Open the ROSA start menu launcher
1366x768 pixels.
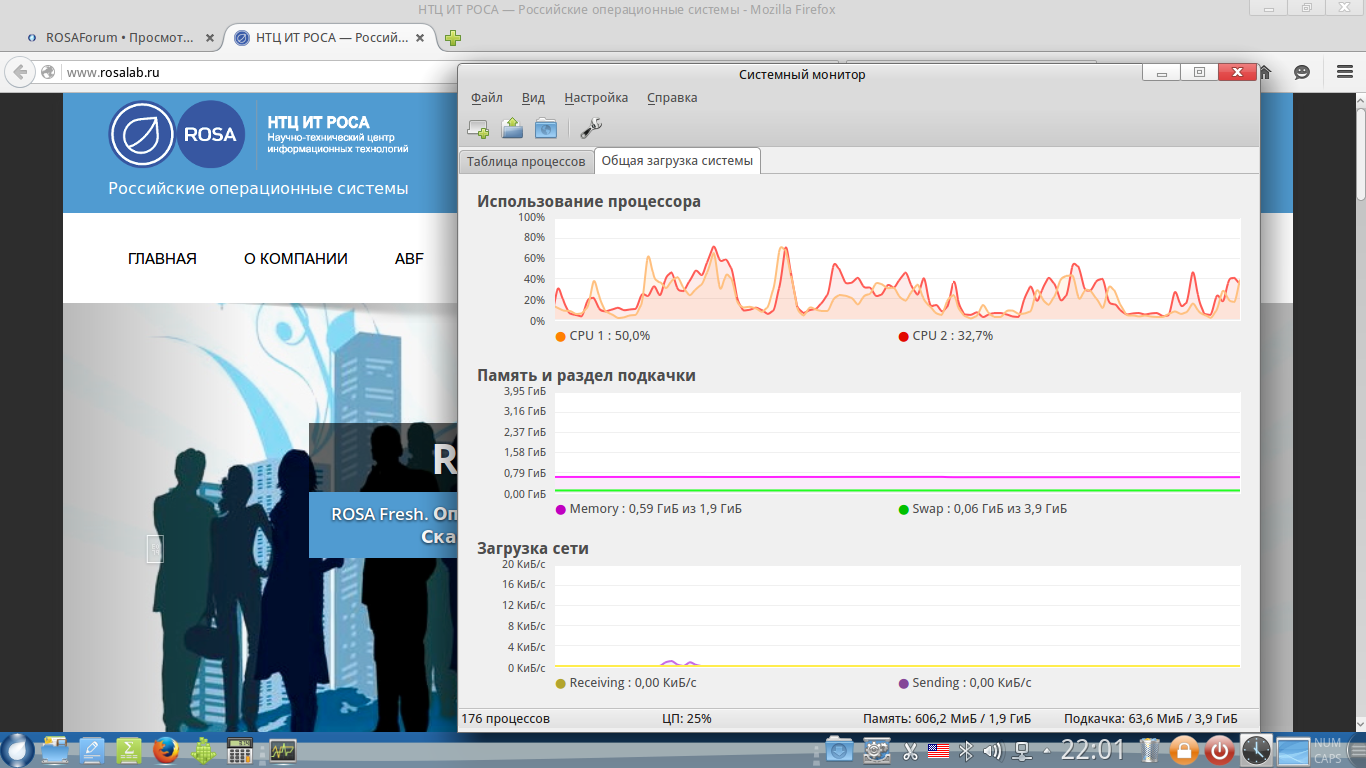tap(17, 750)
